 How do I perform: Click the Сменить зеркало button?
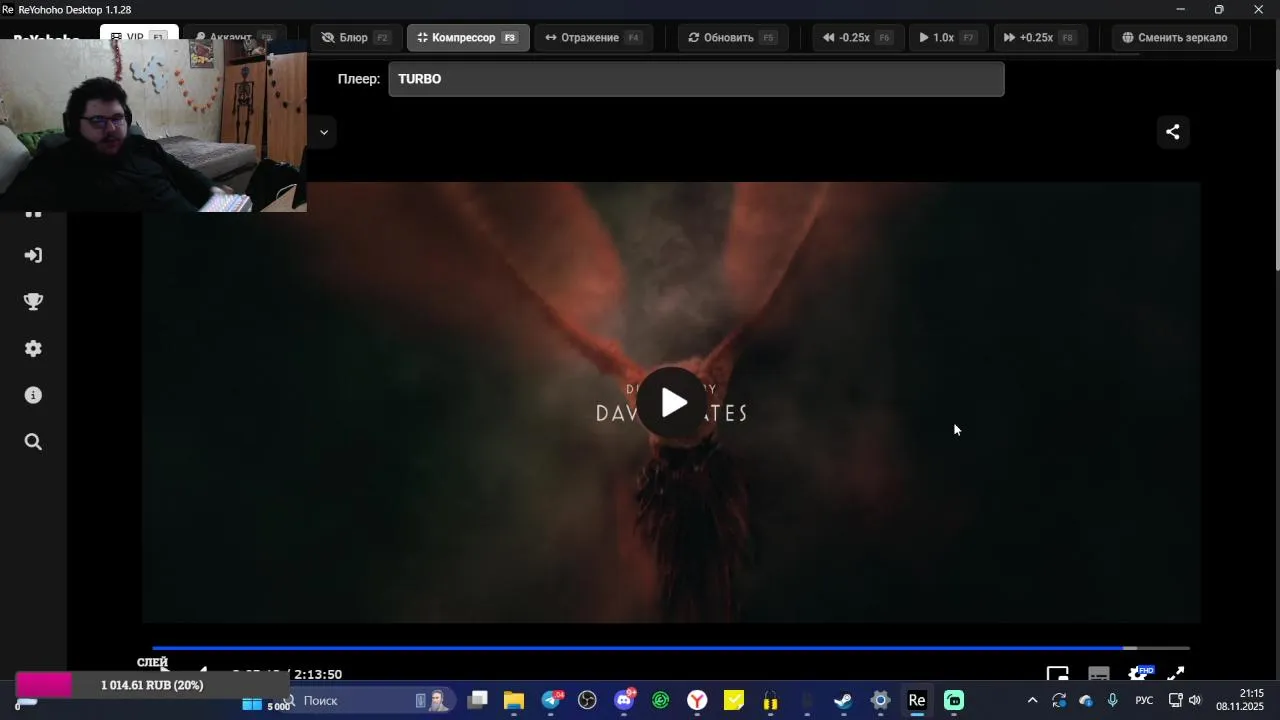(x=1175, y=38)
